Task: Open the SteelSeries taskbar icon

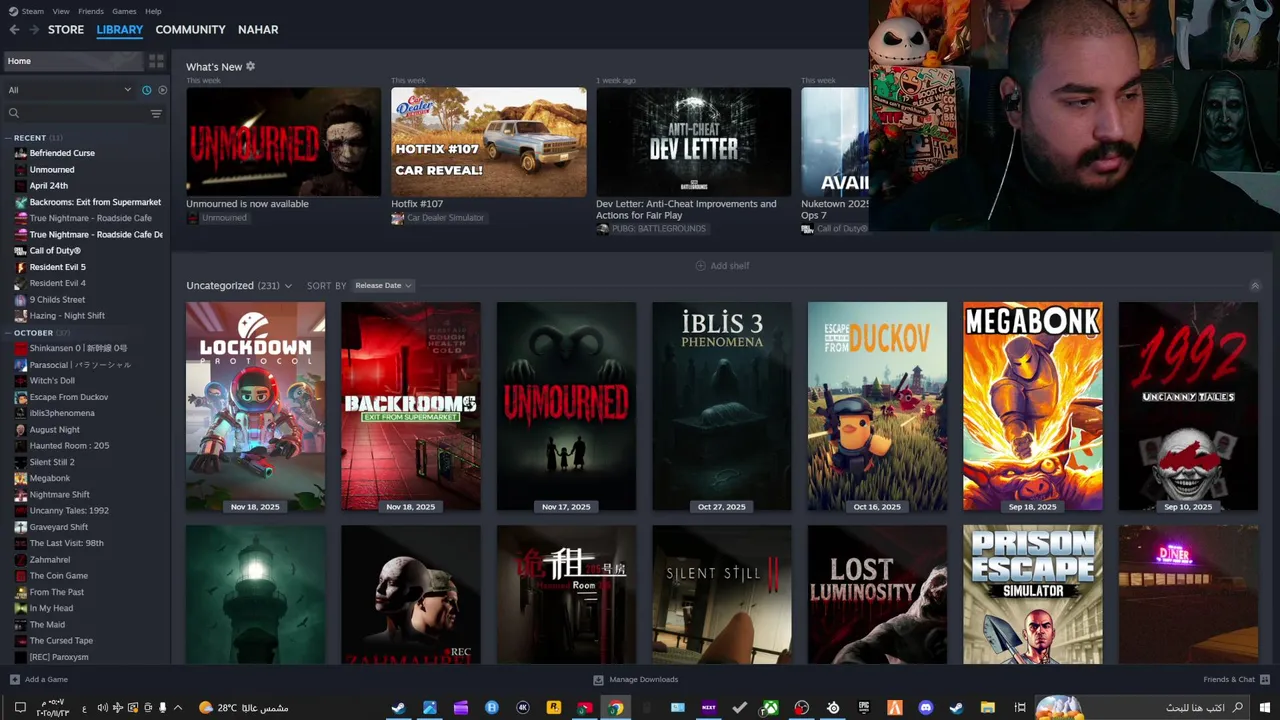Action: [833, 708]
